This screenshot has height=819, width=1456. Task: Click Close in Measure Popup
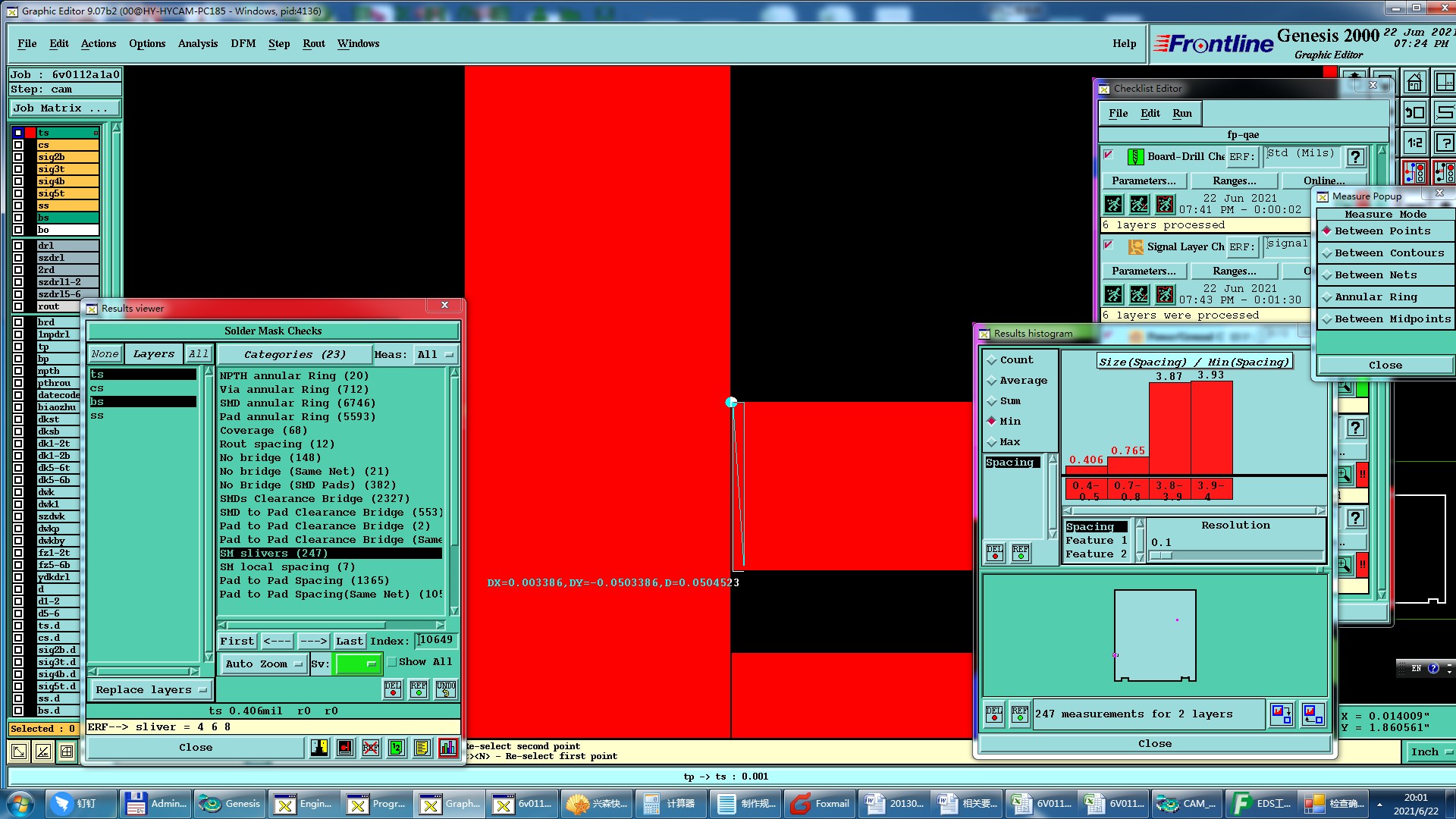pos(1385,366)
